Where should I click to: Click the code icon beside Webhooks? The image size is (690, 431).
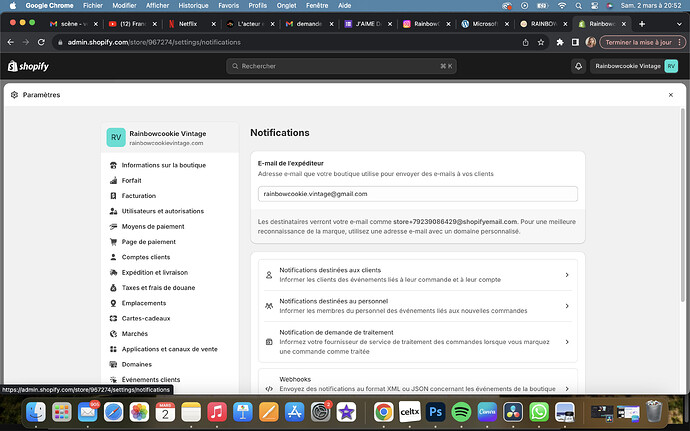coord(269,389)
